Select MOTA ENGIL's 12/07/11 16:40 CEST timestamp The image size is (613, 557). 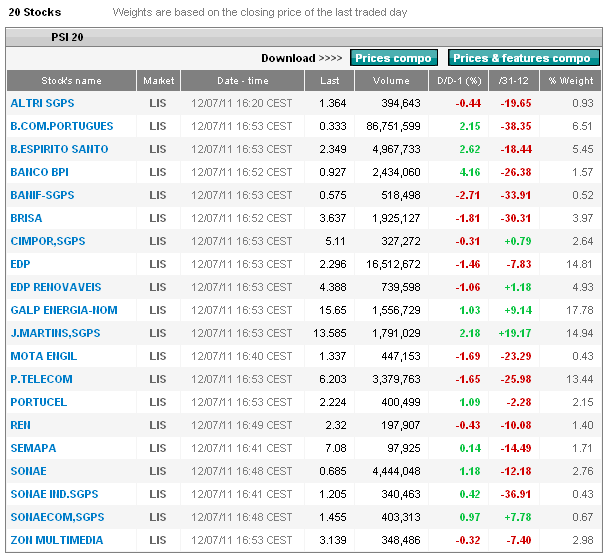[x=242, y=356]
